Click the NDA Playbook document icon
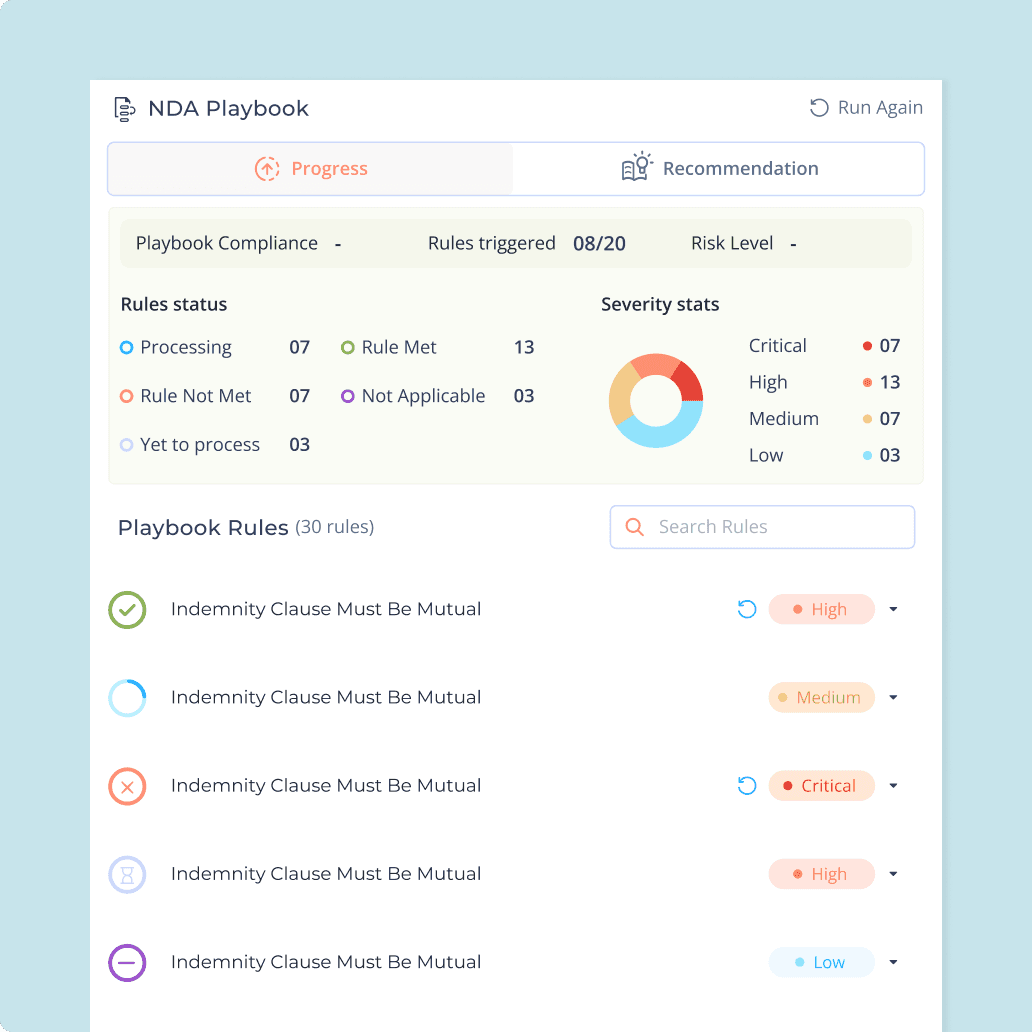The image size is (1032, 1032). [x=124, y=109]
